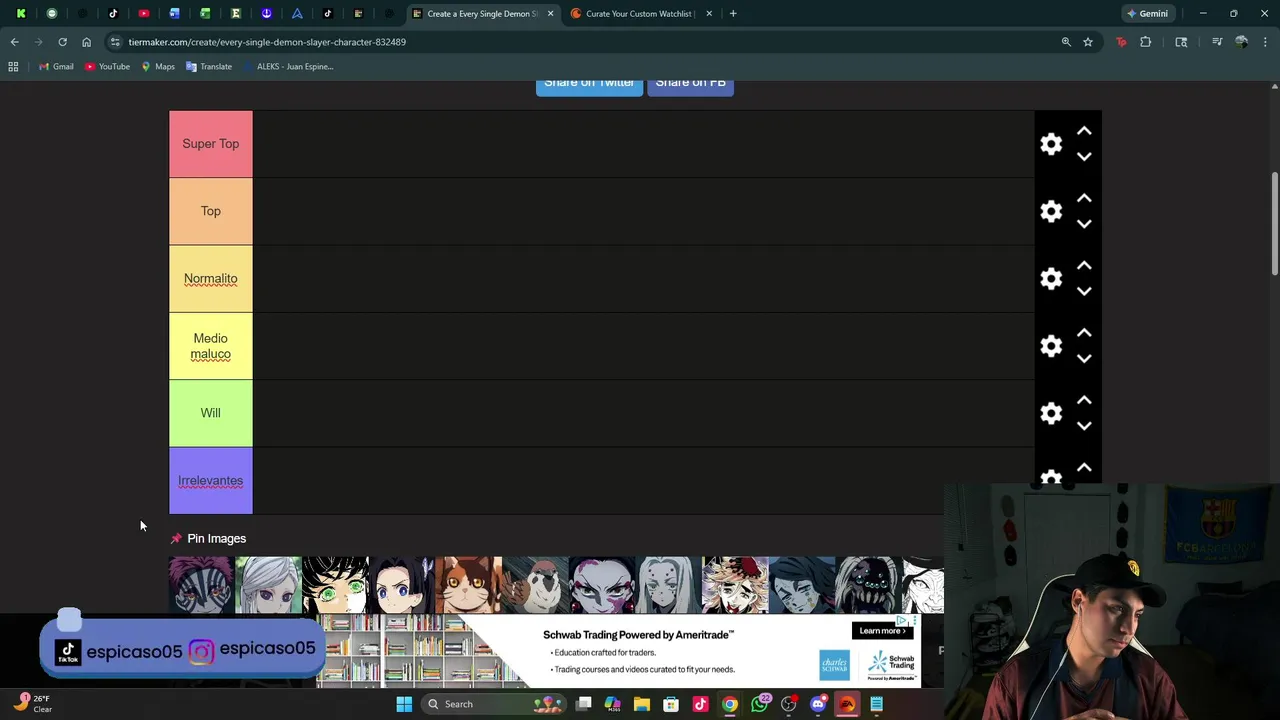The height and width of the screenshot is (720, 1280).
Task: Pick the sparrow bird character image
Action: [535, 585]
